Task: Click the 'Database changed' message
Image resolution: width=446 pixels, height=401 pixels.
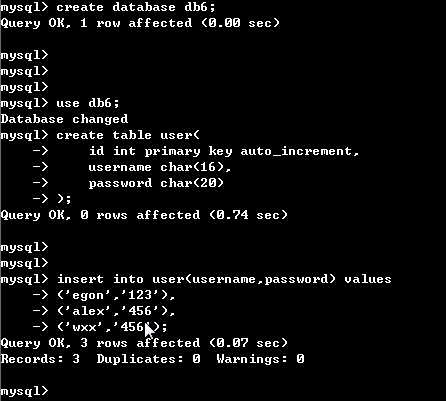Action: click(x=64, y=119)
